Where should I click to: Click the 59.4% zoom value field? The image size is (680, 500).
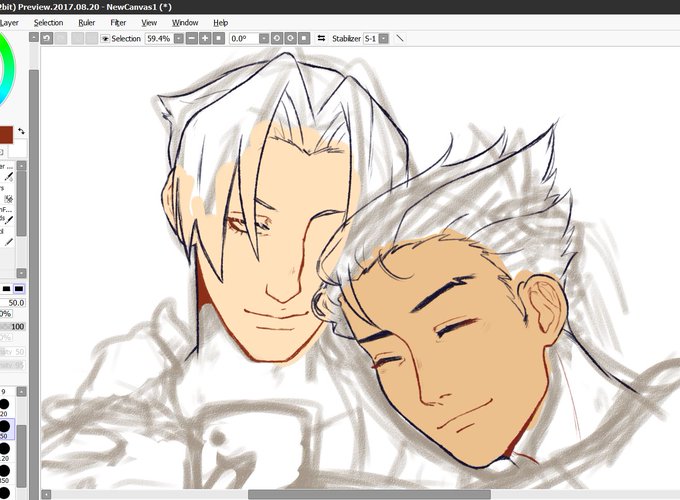click(159, 39)
